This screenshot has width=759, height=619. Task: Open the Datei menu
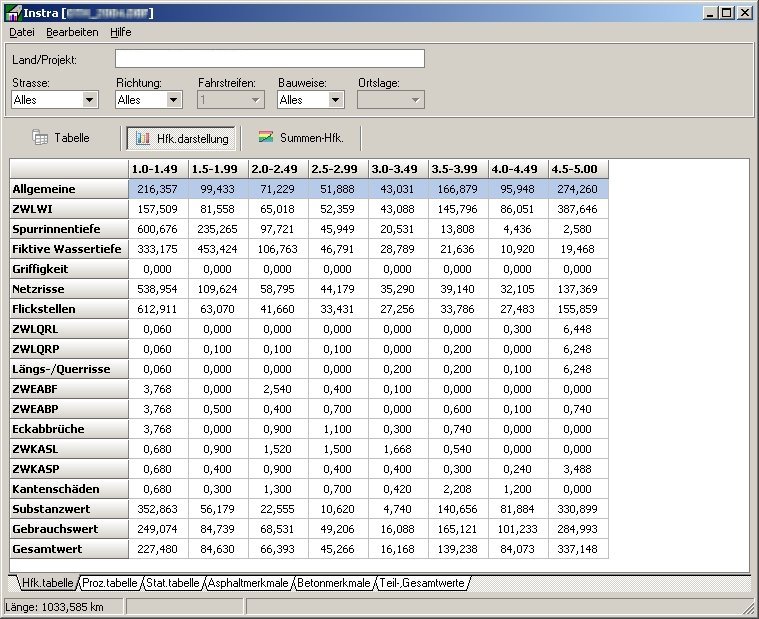pyautogui.click(x=22, y=32)
